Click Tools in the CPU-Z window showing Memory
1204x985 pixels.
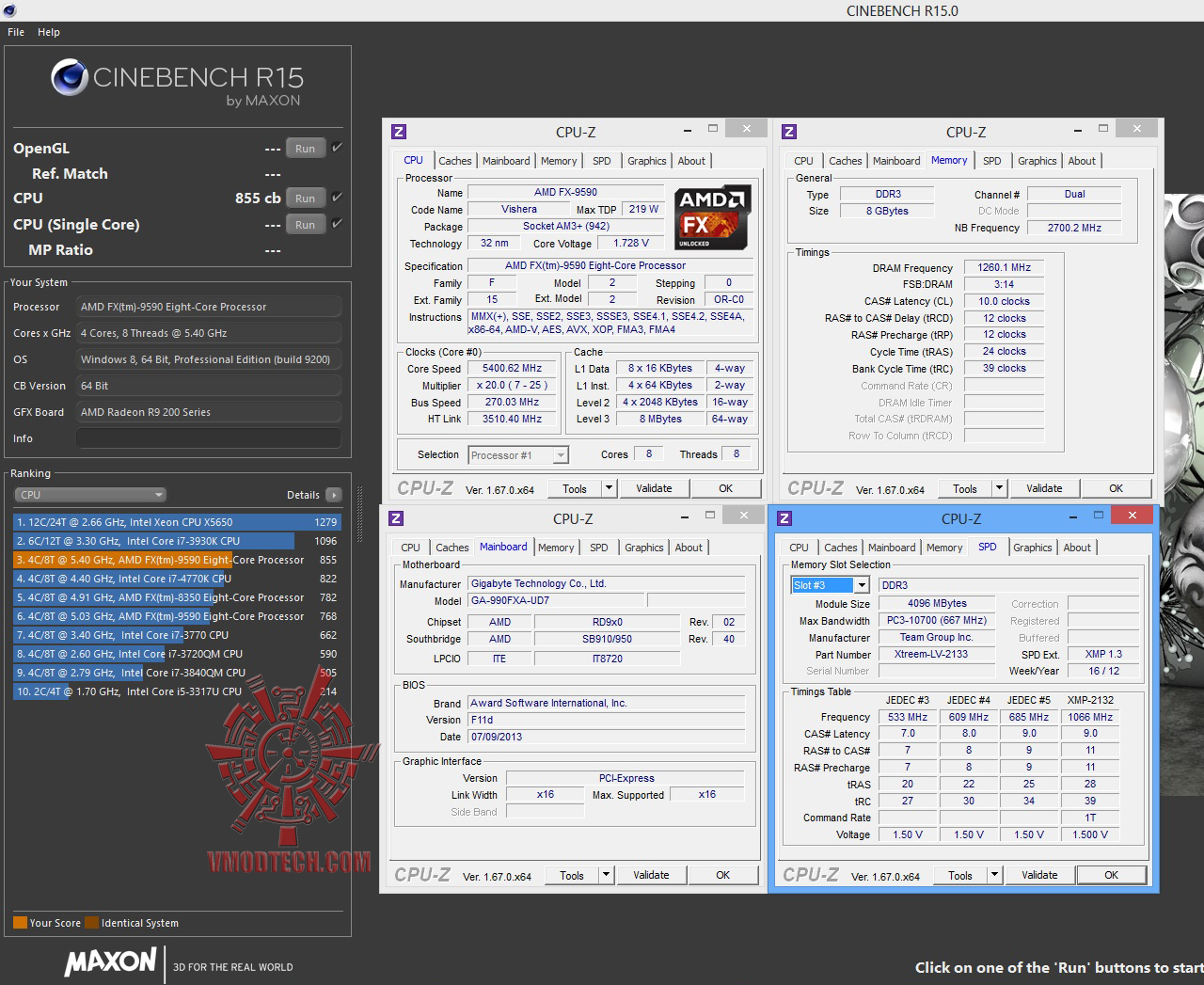pos(965,488)
